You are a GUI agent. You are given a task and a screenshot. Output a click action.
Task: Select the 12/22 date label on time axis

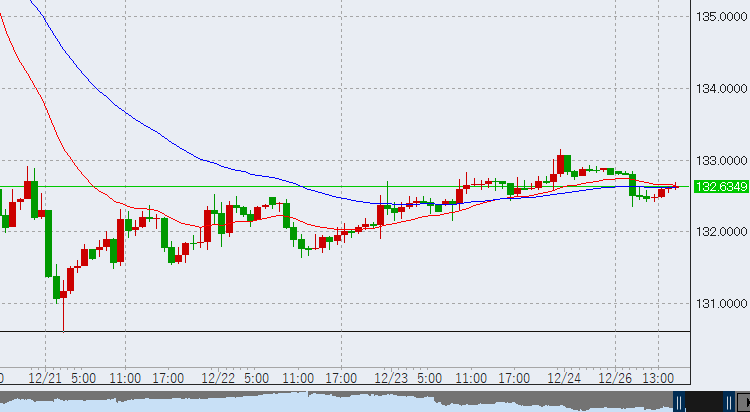[218, 378]
